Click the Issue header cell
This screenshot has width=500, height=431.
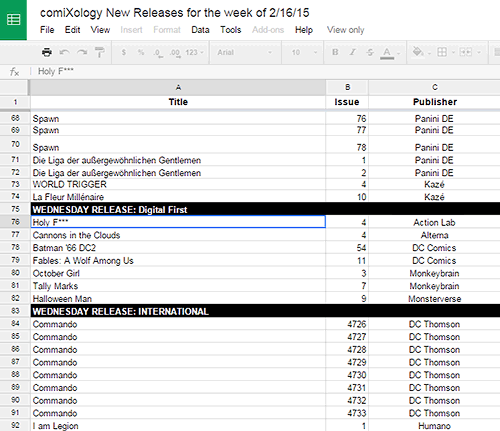(347, 102)
